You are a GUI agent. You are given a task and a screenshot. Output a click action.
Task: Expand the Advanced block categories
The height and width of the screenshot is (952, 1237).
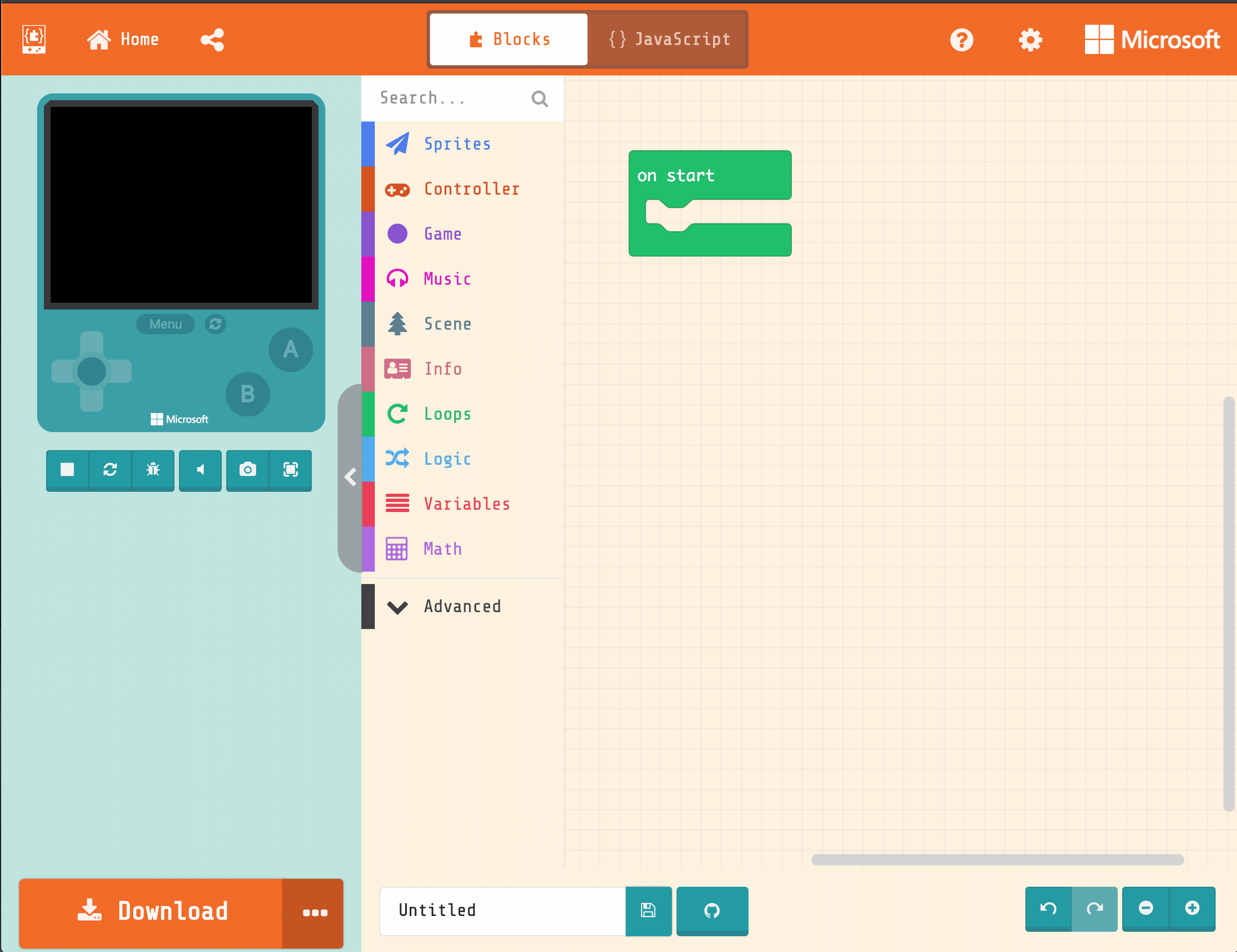[463, 607]
